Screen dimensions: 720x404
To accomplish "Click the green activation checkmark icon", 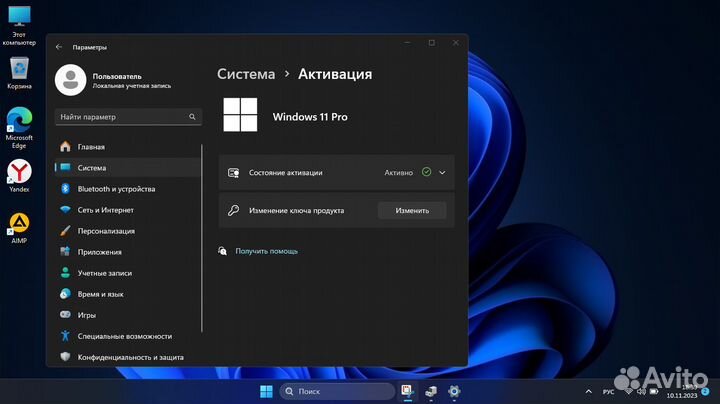I will (x=427, y=172).
